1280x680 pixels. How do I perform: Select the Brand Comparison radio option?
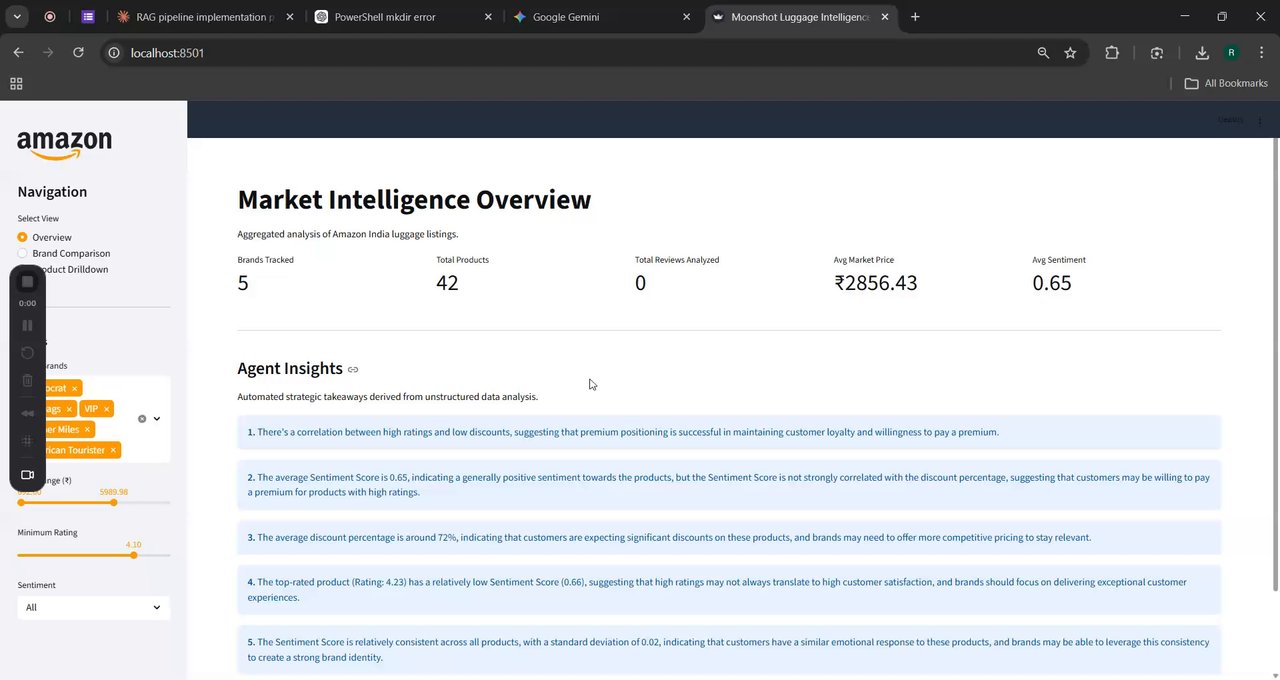(23, 253)
